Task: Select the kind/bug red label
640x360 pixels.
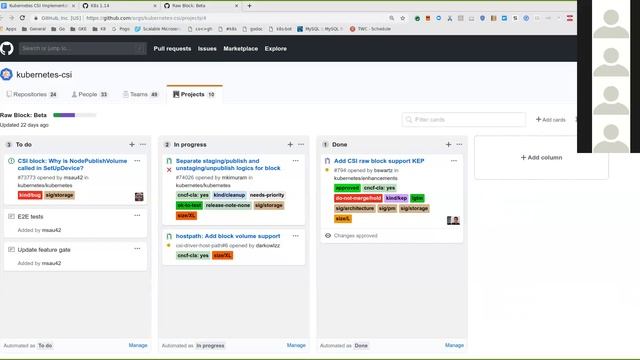Action: point(30,195)
